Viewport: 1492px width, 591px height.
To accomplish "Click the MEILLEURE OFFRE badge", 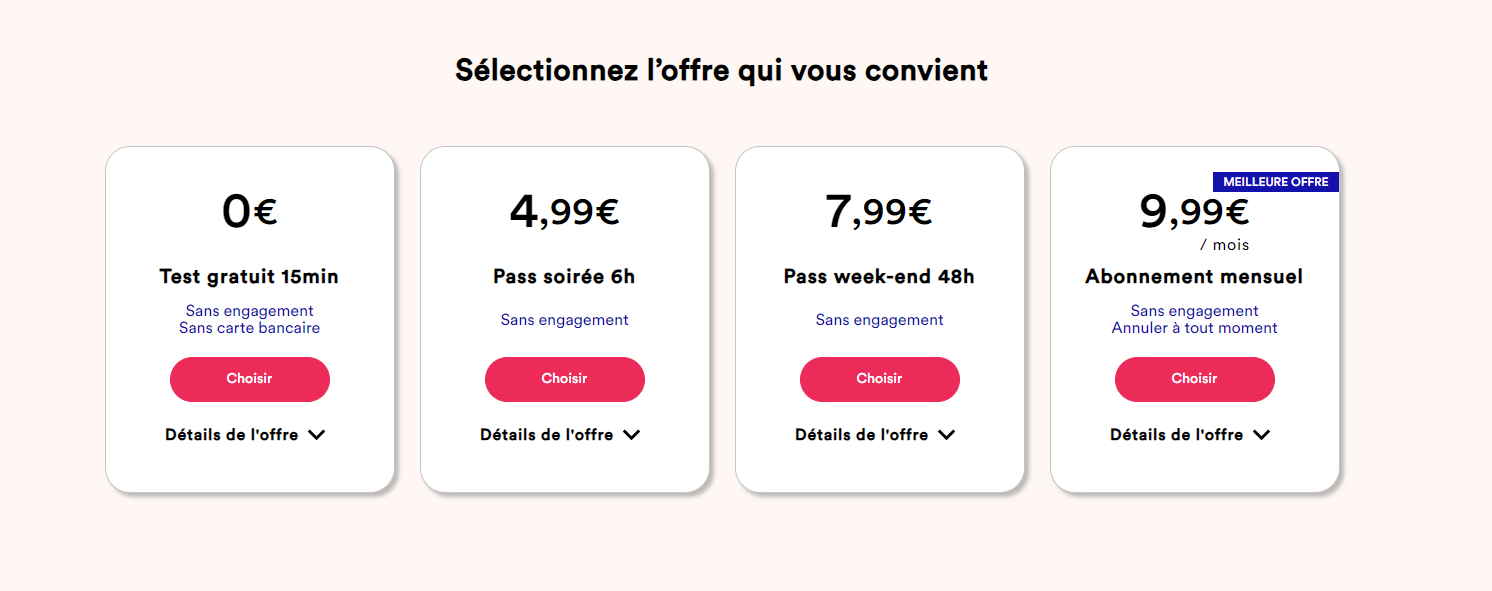I will [1275, 182].
